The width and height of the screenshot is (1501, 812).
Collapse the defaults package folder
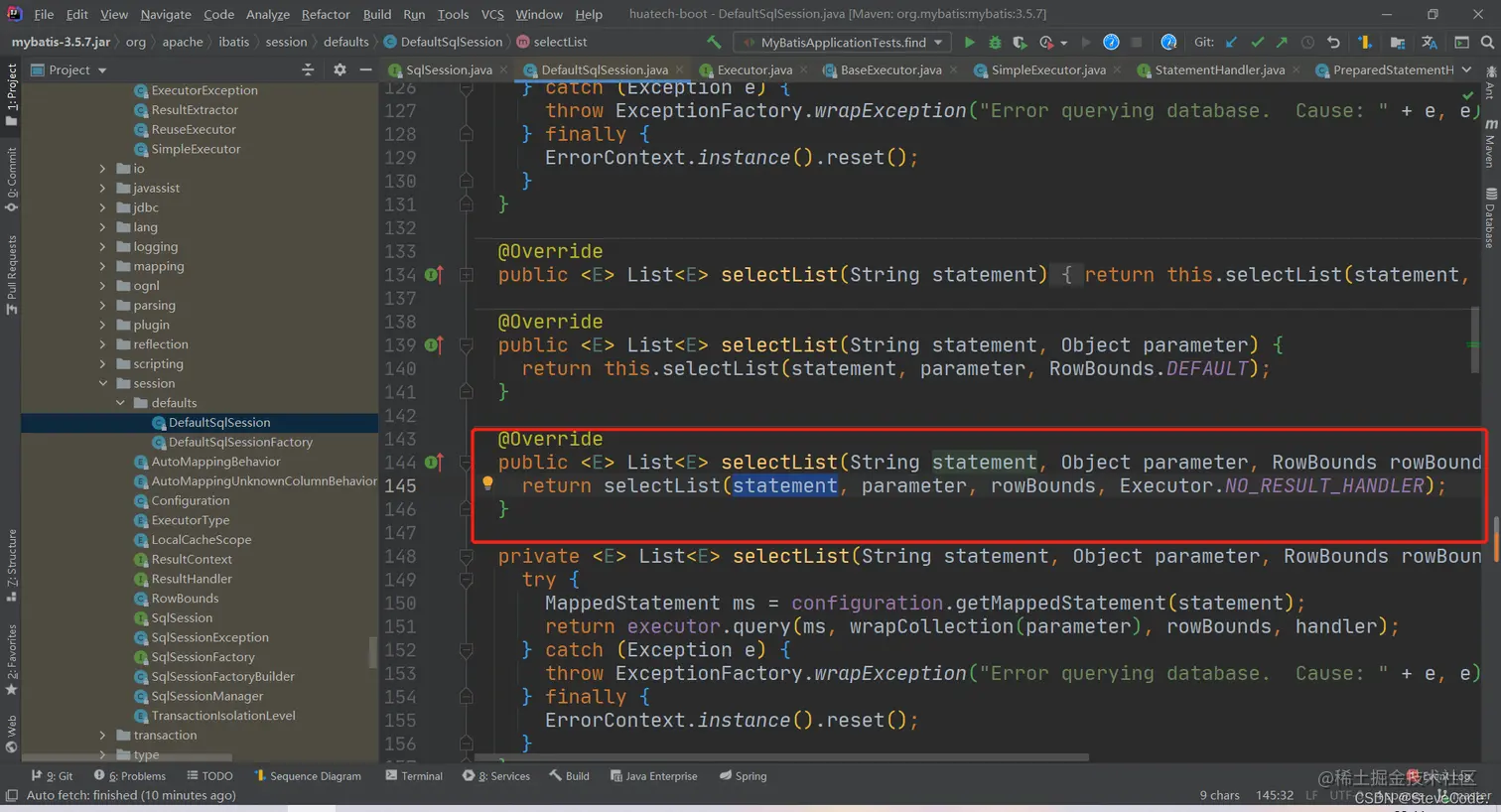(x=120, y=403)
